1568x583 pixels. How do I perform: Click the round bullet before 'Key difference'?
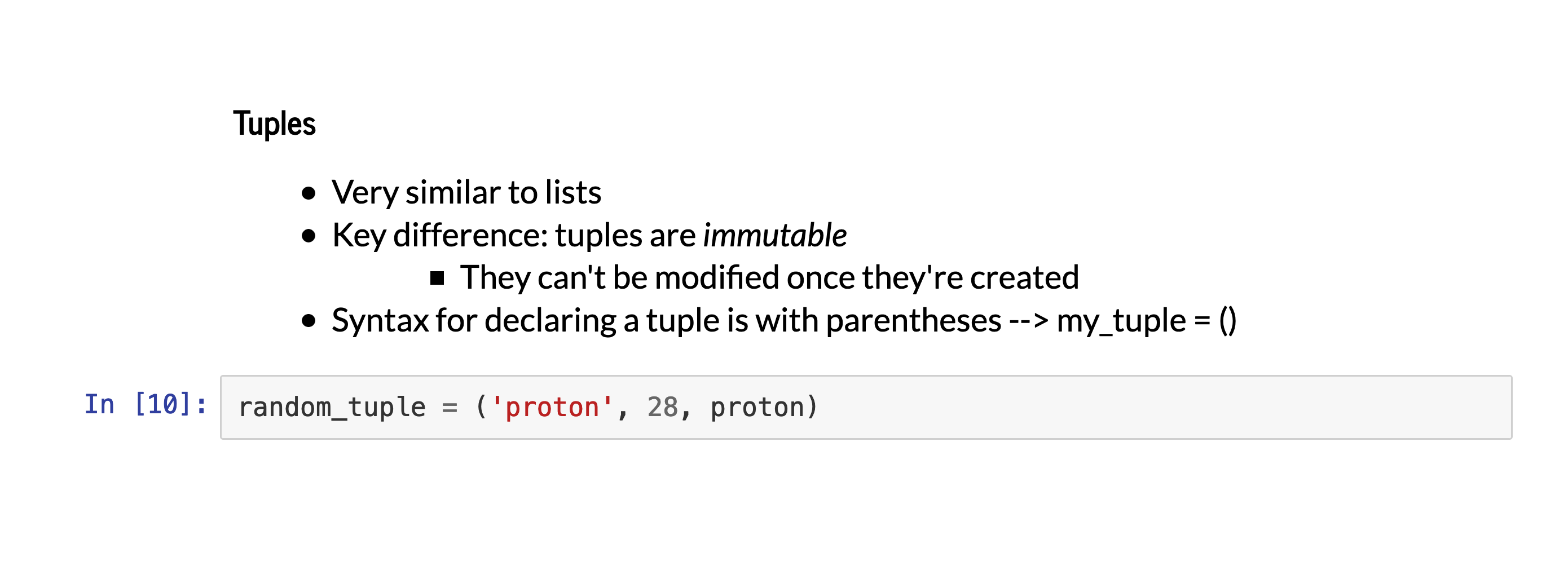tap(309, 236)
